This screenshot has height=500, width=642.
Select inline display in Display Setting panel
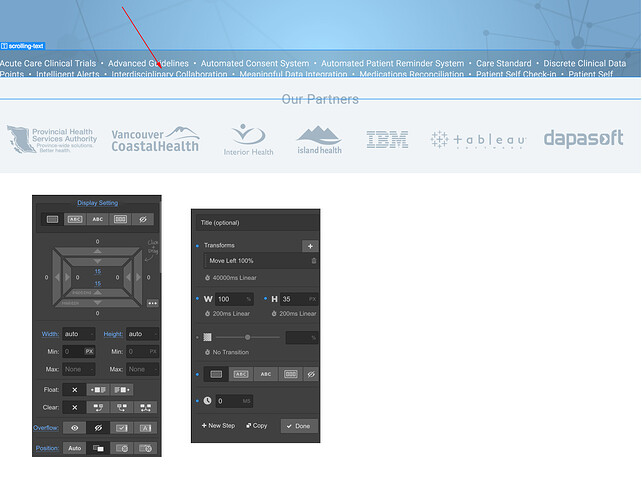pyautogui.click(x=97, y=219)
